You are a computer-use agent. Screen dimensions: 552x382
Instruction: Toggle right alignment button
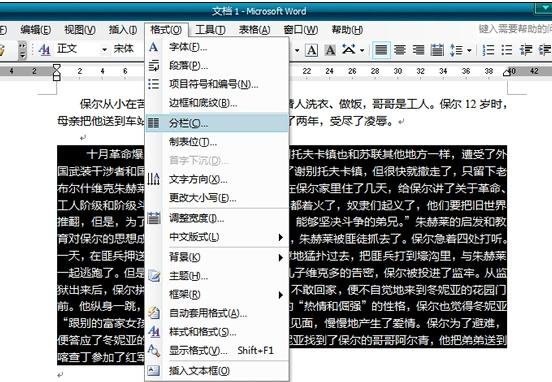coord(418,50)
